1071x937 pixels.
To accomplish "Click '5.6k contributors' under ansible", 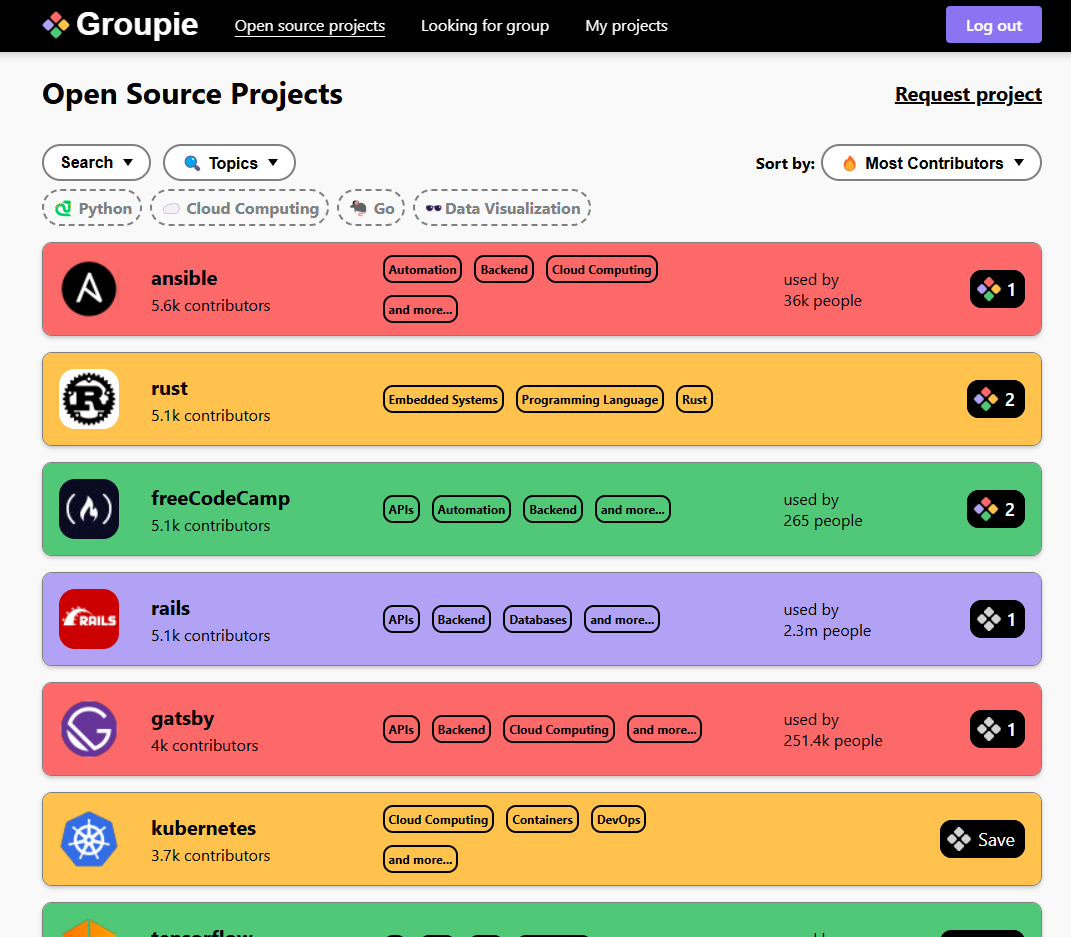I will point(211,305).
